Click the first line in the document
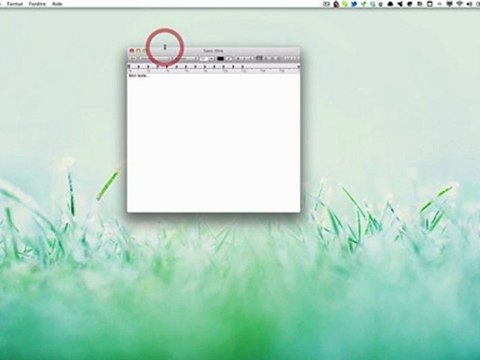480x360 pixels. coord(138,76)
